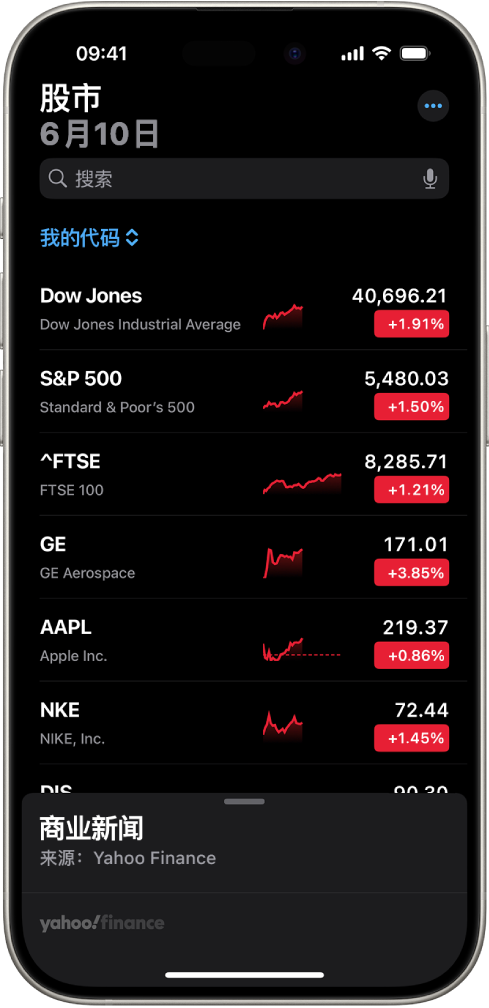489x1008 pixels.
Task: Tap the NKE mini price chart
Action: pyautogui.click(x=283, y=726)
